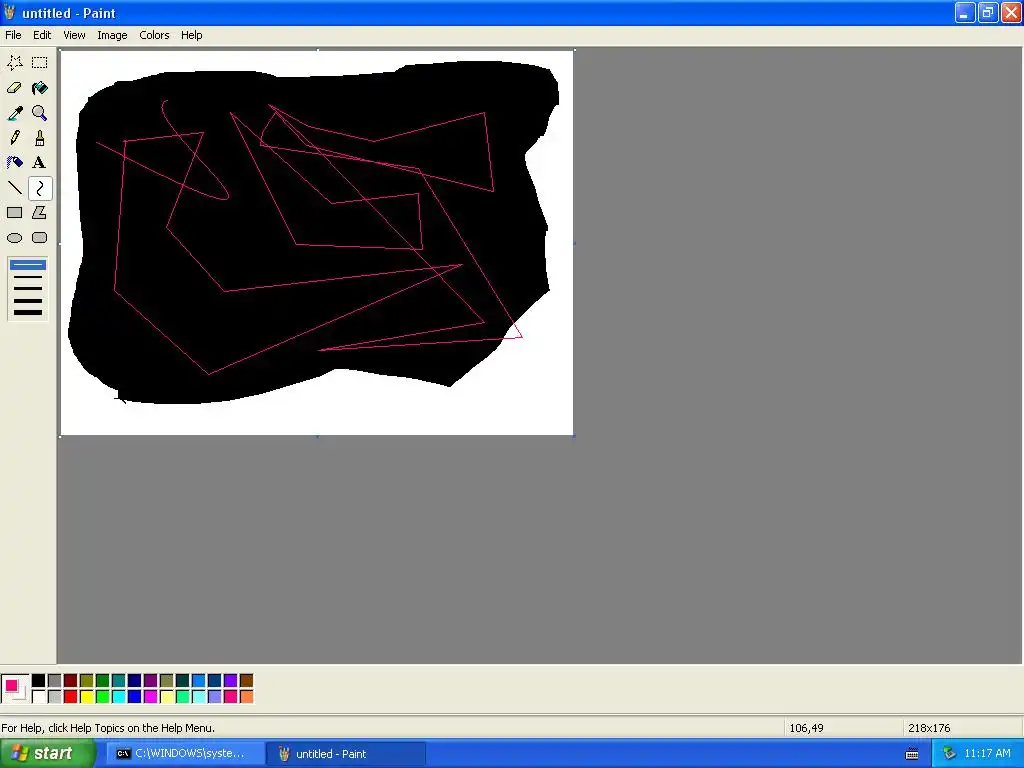Pick the Airbrush tool
This screenshot has width=1024, height=768.
coord(15,163)
